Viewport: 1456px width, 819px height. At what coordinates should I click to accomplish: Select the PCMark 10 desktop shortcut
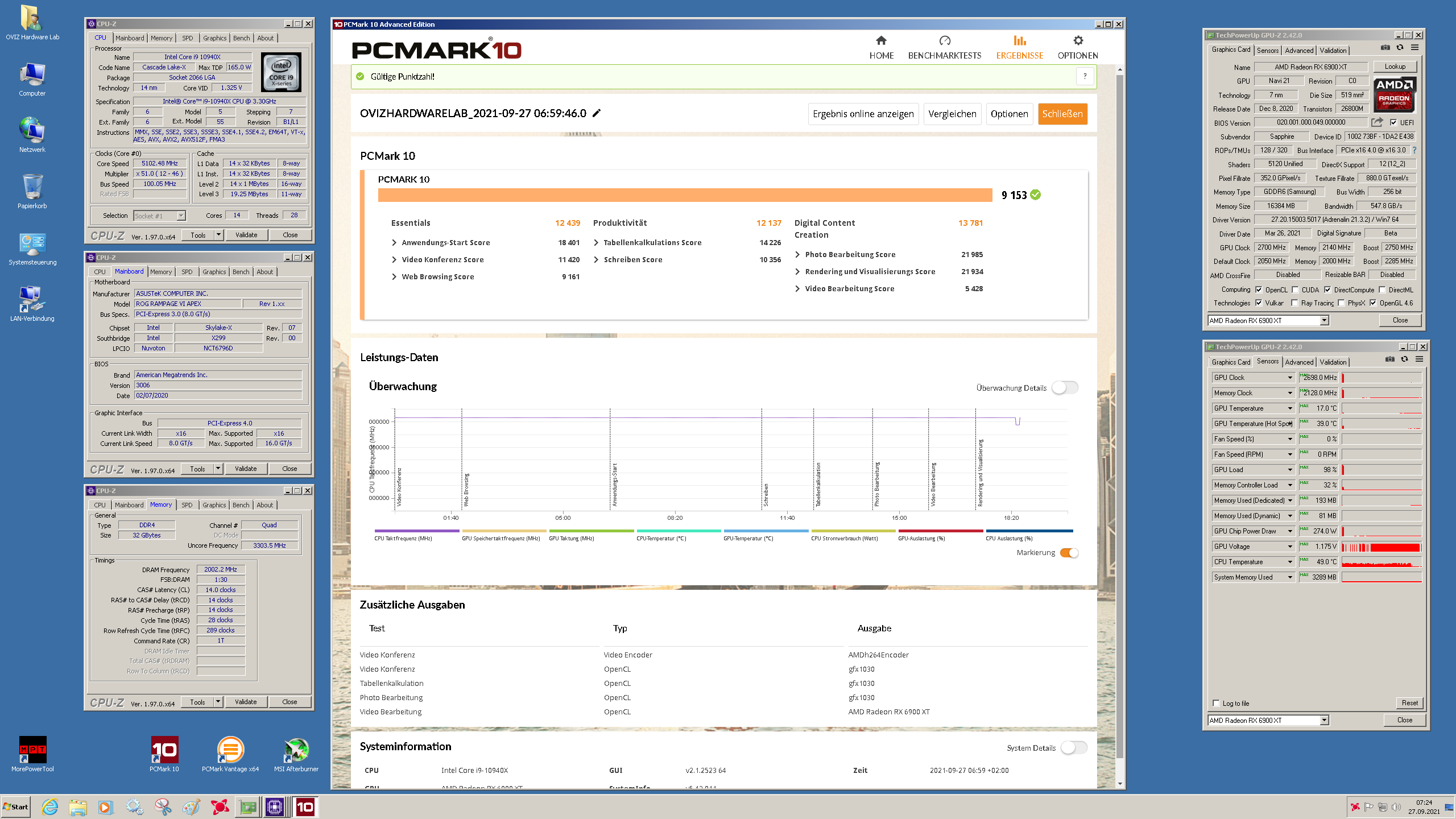pos(164,754)
